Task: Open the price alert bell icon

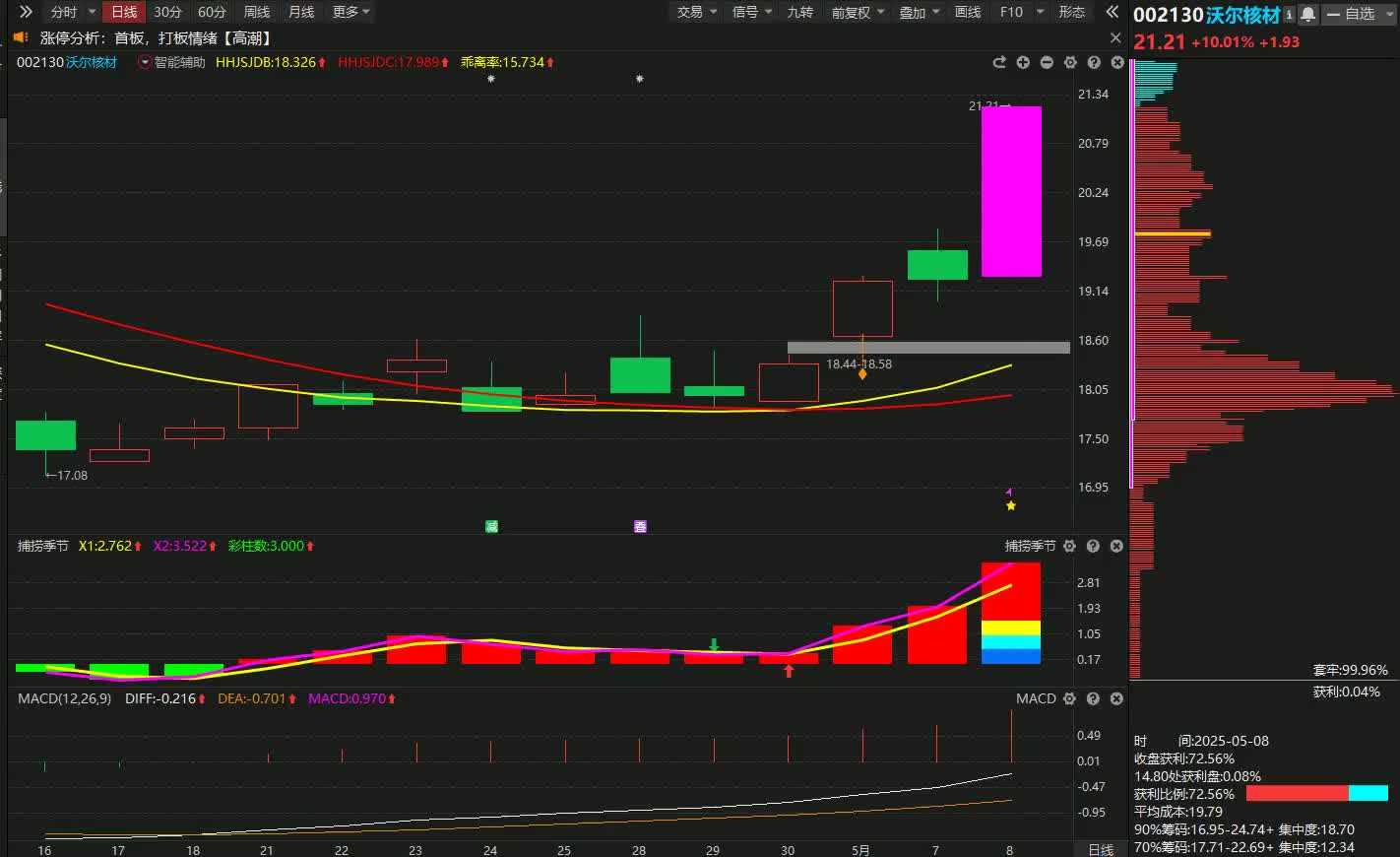Action: pos(1307,14)
